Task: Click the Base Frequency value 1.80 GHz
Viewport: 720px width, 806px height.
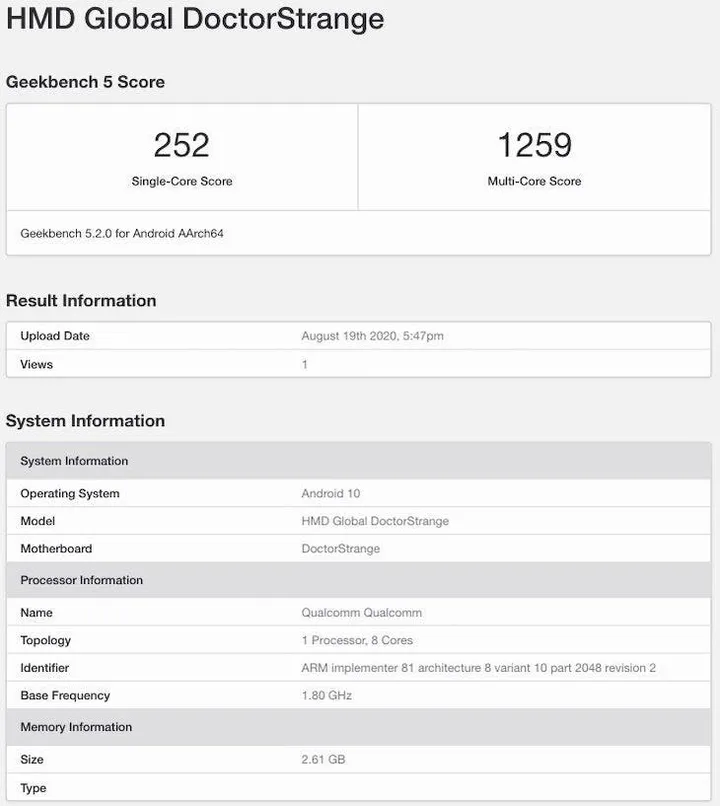Action: pyautogui.click(x=325, y=695)
